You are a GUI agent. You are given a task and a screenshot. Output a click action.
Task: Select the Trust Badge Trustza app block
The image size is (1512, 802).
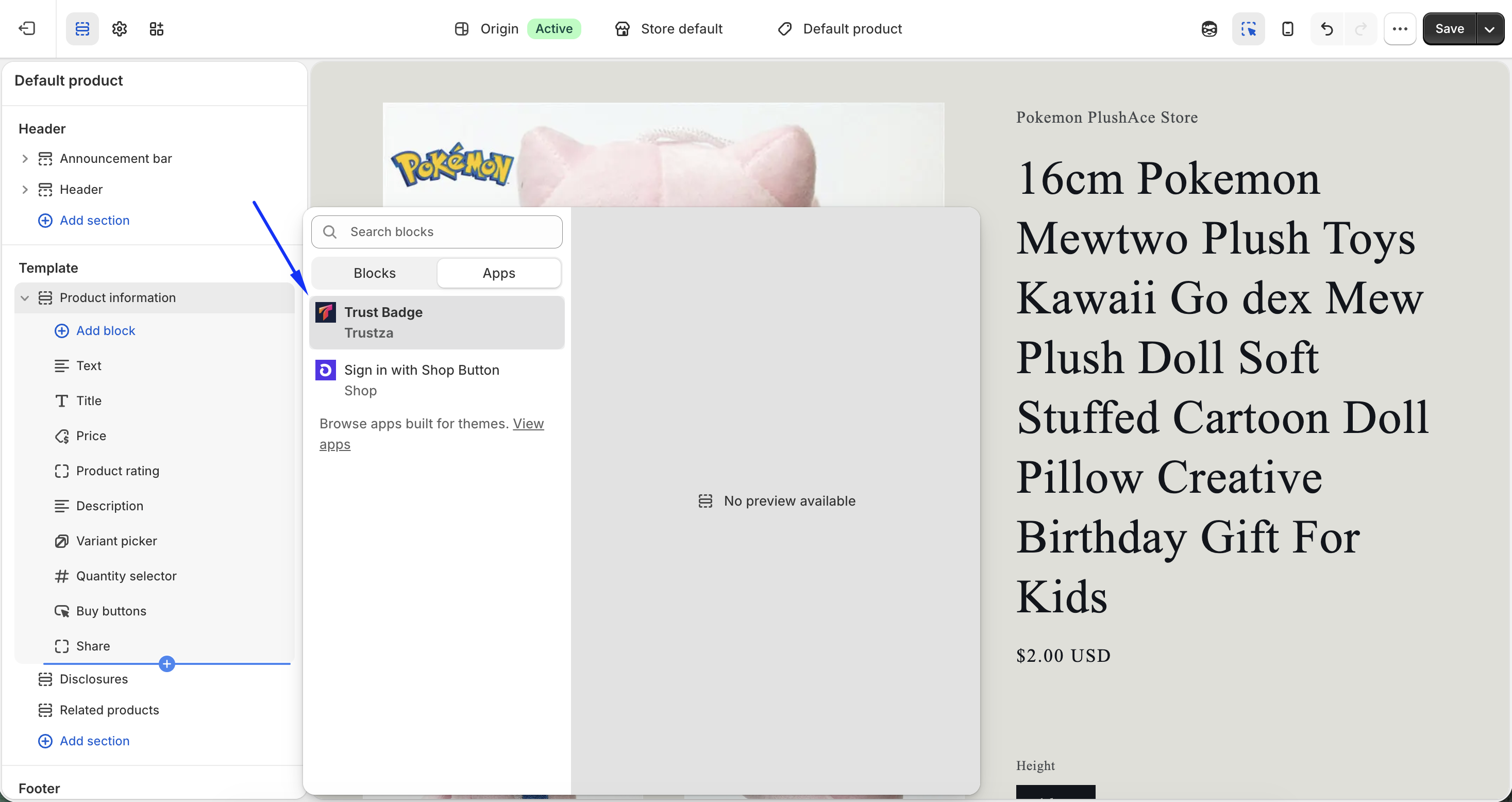pos(436,322)
